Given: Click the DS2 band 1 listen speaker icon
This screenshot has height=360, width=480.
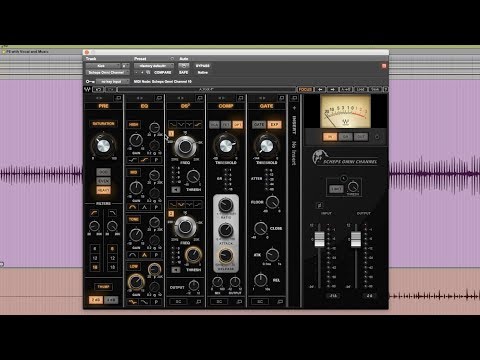Looking at the screenshot, I should pos(176,190).
